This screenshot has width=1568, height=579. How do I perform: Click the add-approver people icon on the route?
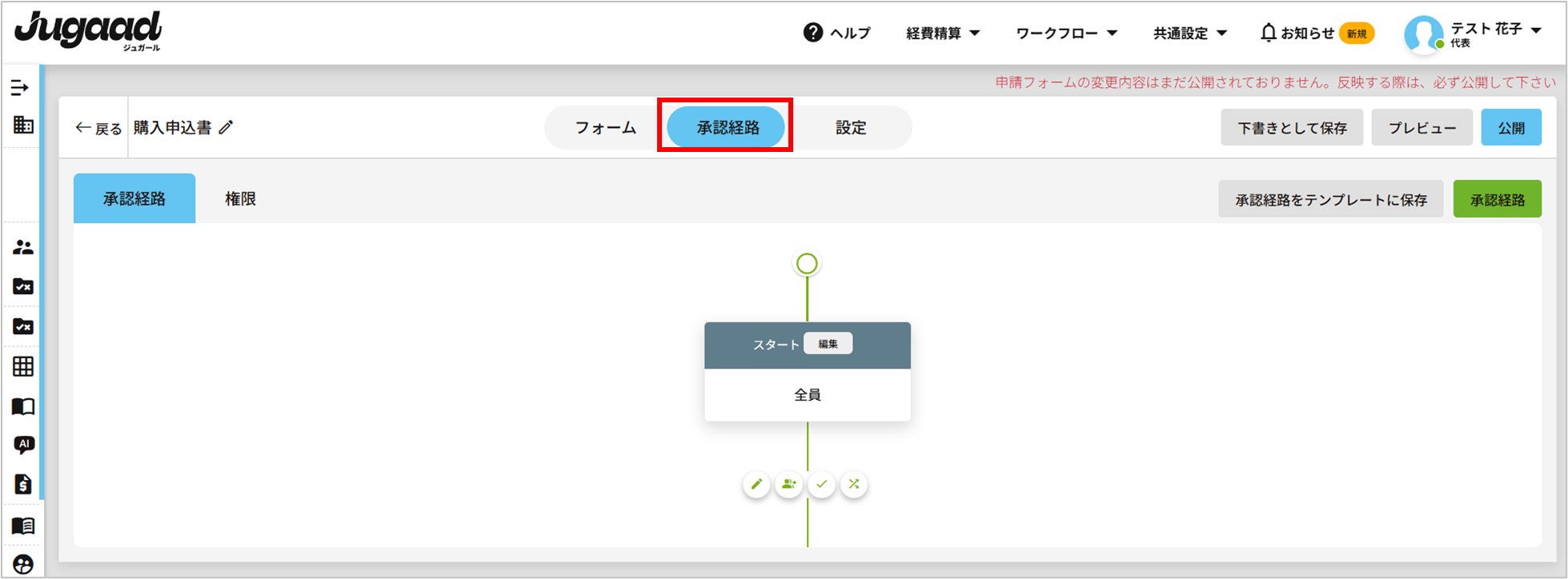click(789, 485)
